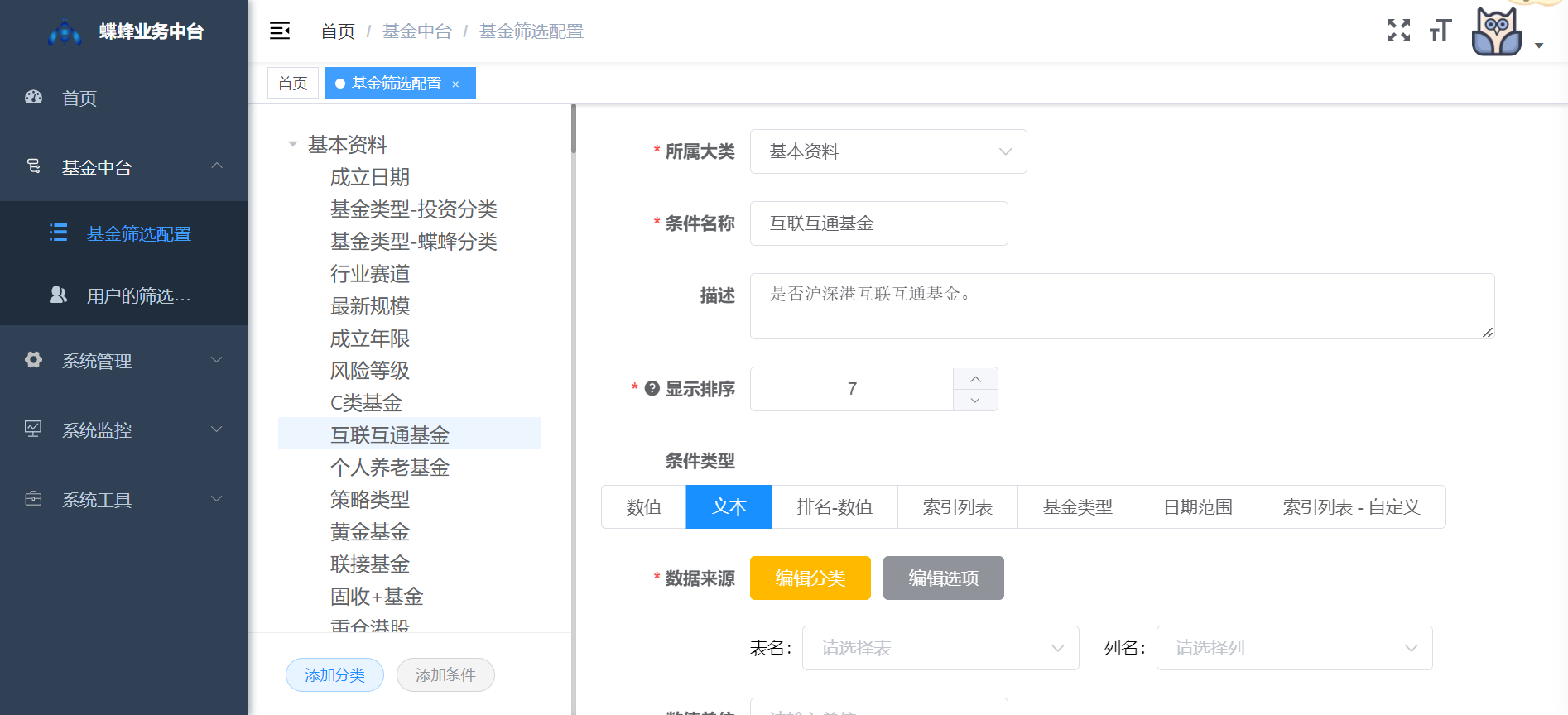The image size is (1568, 715).
Task: Close the 基金筛选配置 tab with its x
Action: (x=455, y=84)
